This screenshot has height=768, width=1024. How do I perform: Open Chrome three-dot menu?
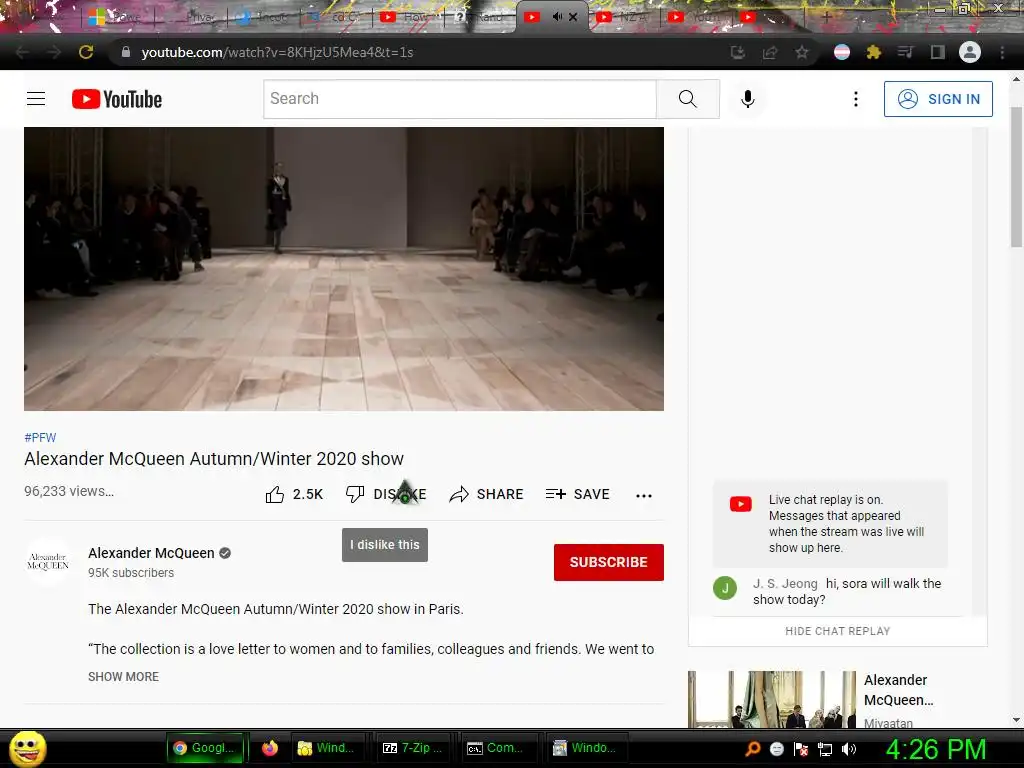coord(1002,52)
